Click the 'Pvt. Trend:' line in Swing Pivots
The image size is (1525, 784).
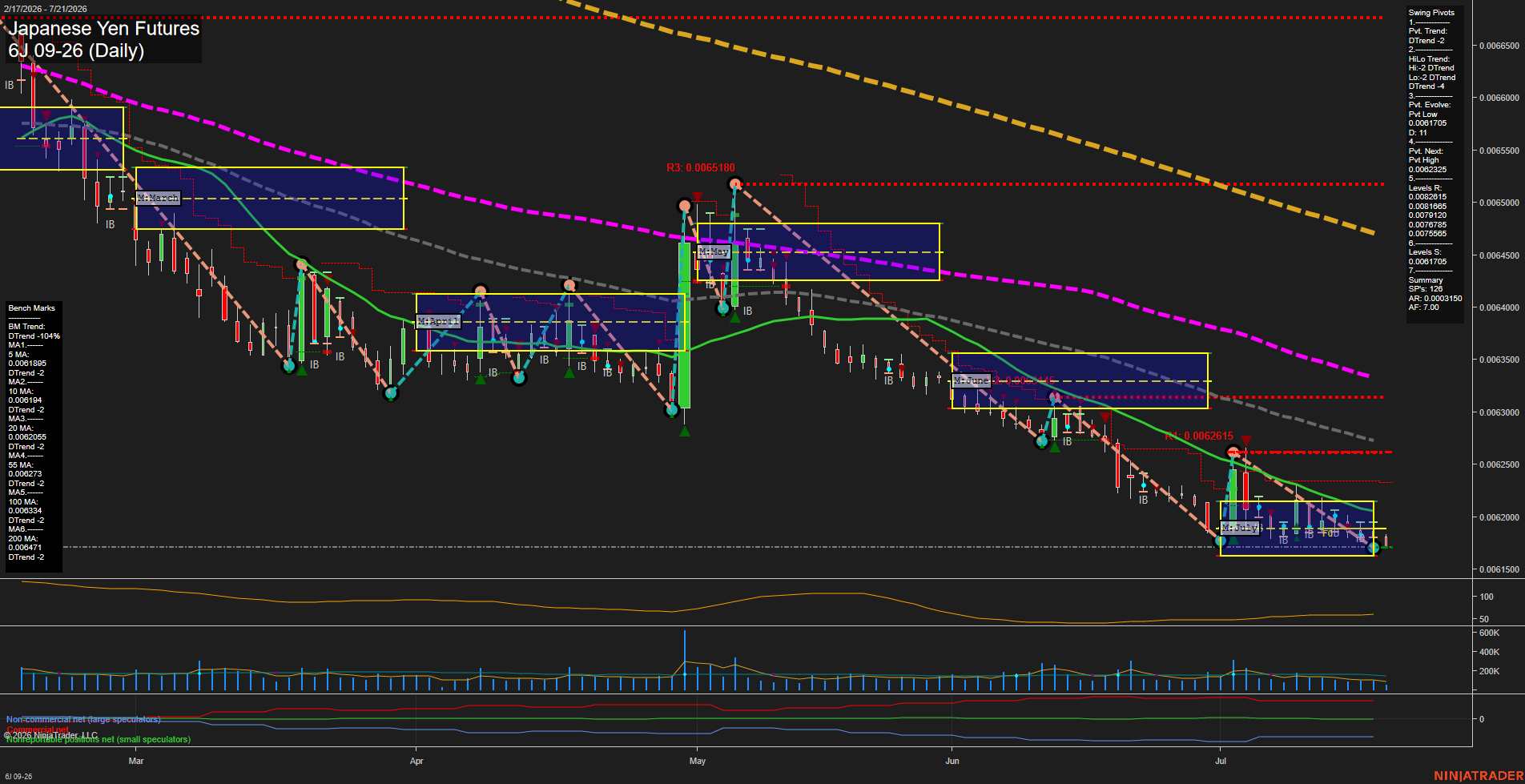(x=1428, y=31)
